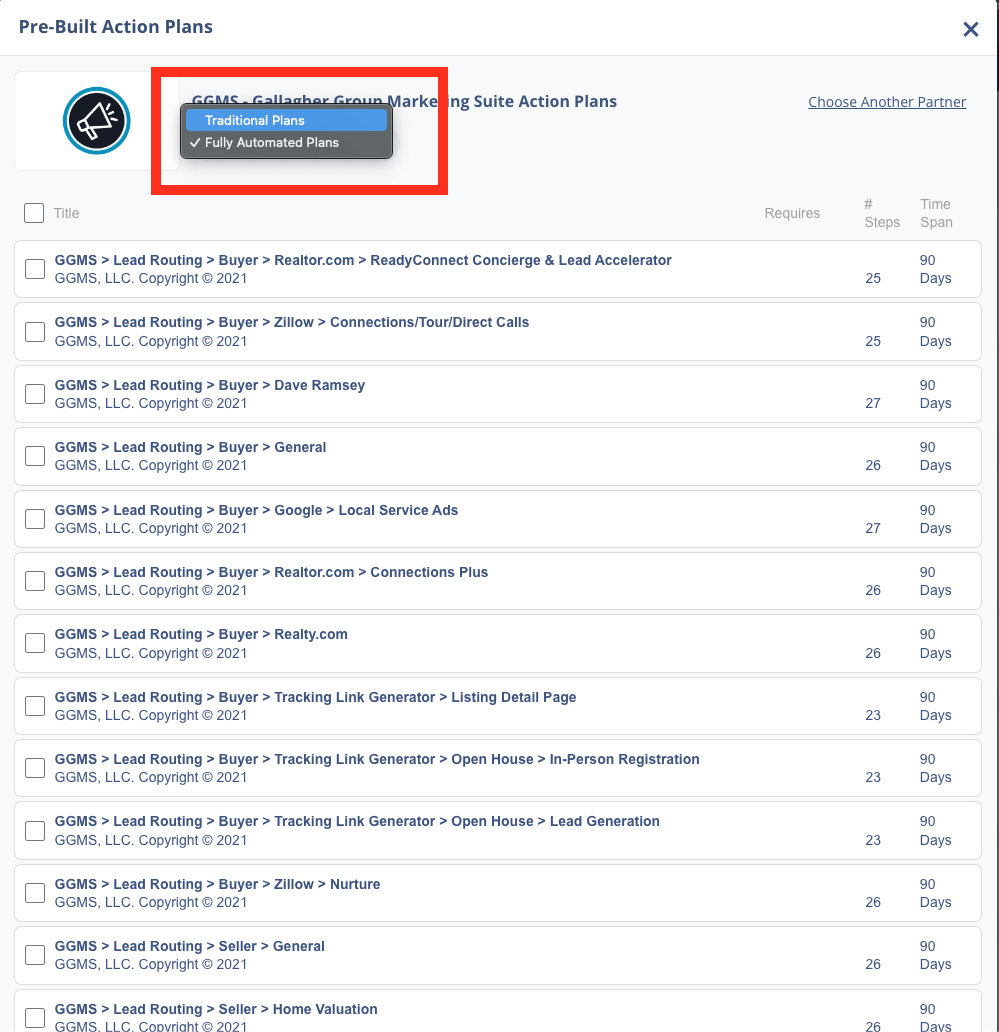Open the Tracking Link Generator > Listing Detail Page title
This screenshot has width=999, height=1032.
[315, 697]
